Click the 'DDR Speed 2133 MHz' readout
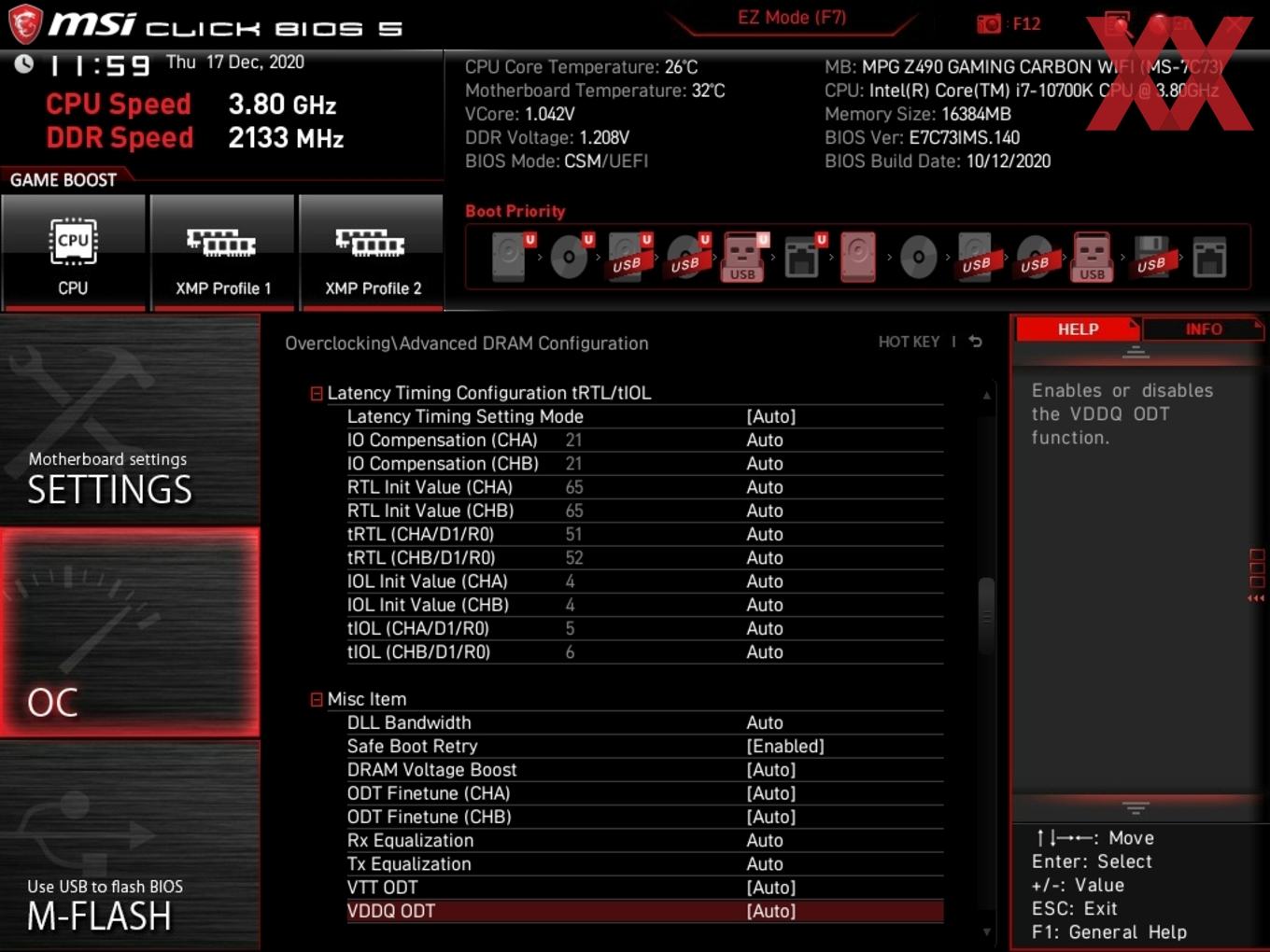This screenshot has width=1270, height=952. [194, 138]
